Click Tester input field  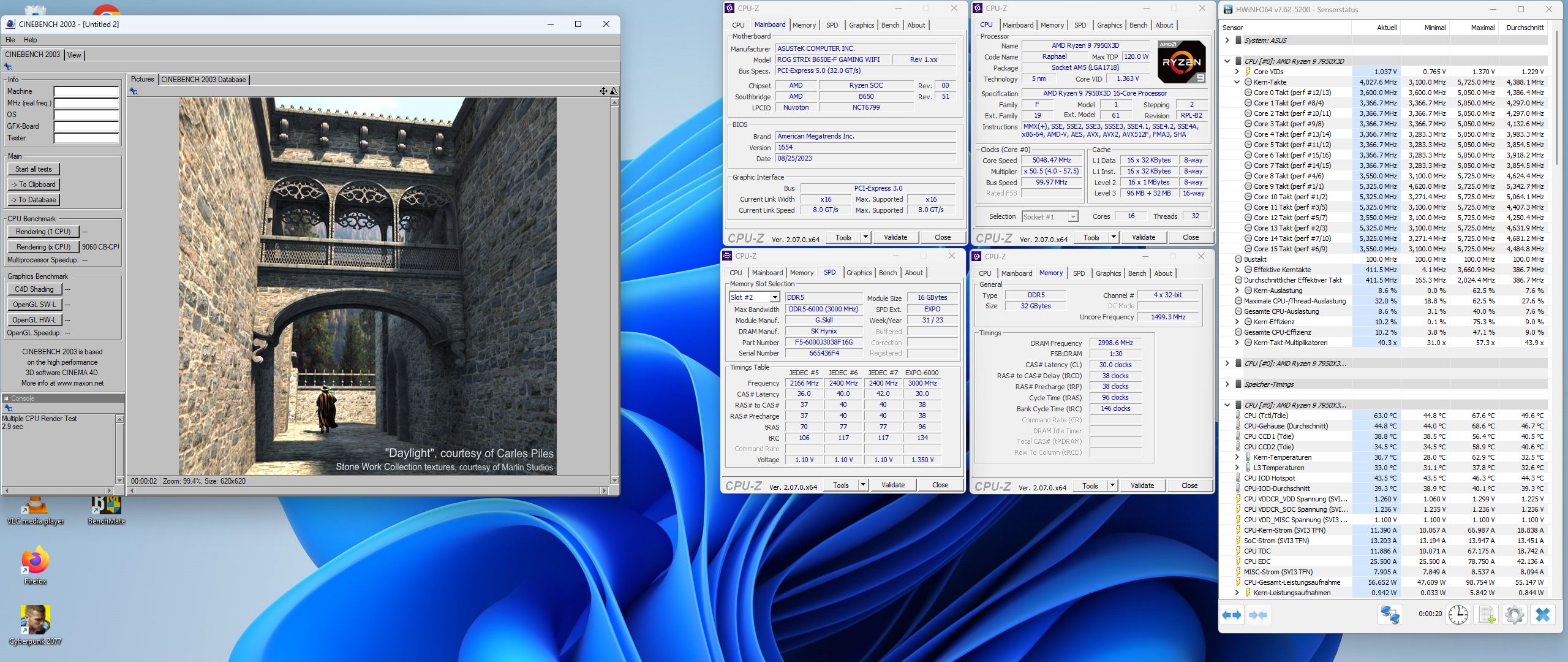click(x=86, y=138)
